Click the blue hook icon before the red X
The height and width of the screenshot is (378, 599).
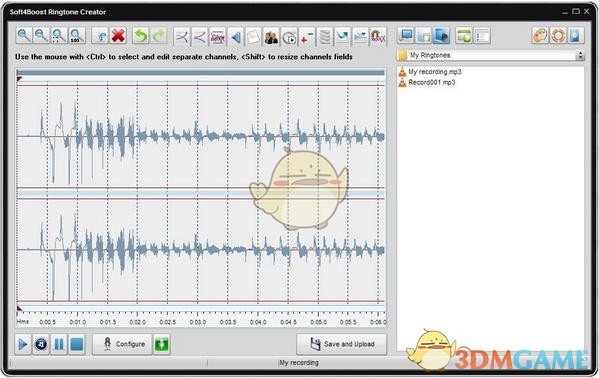[101, 36]
